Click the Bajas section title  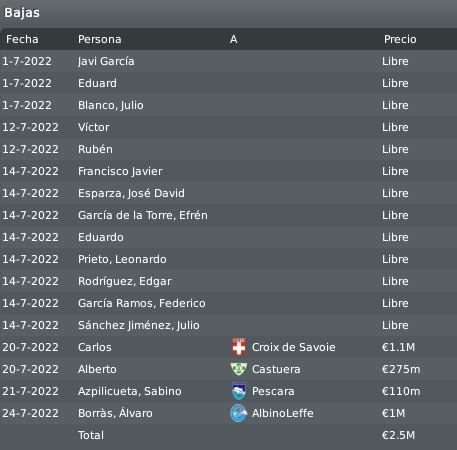click(22, 13)
